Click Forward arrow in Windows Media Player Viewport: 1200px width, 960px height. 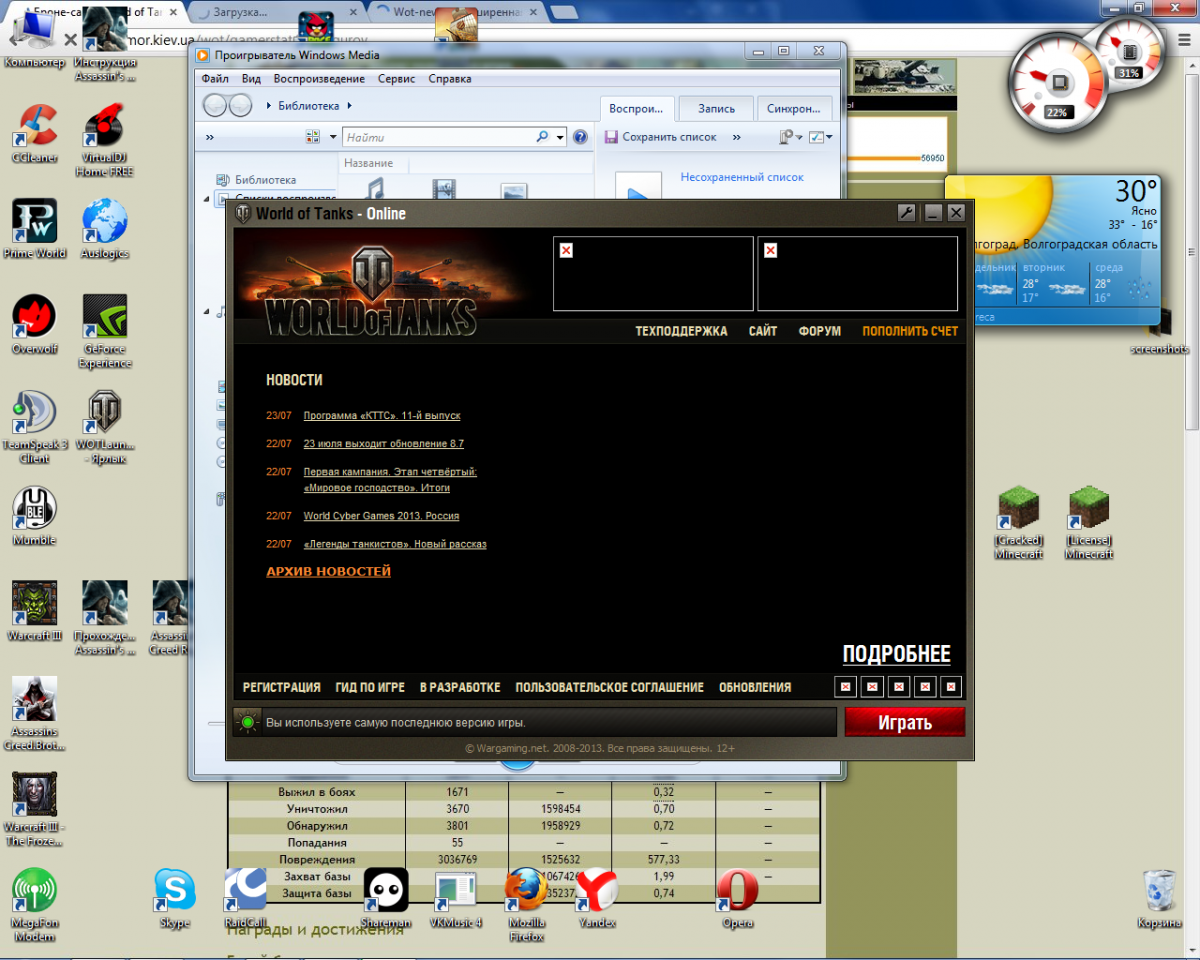pyautogui.click(x=240, y=105)
